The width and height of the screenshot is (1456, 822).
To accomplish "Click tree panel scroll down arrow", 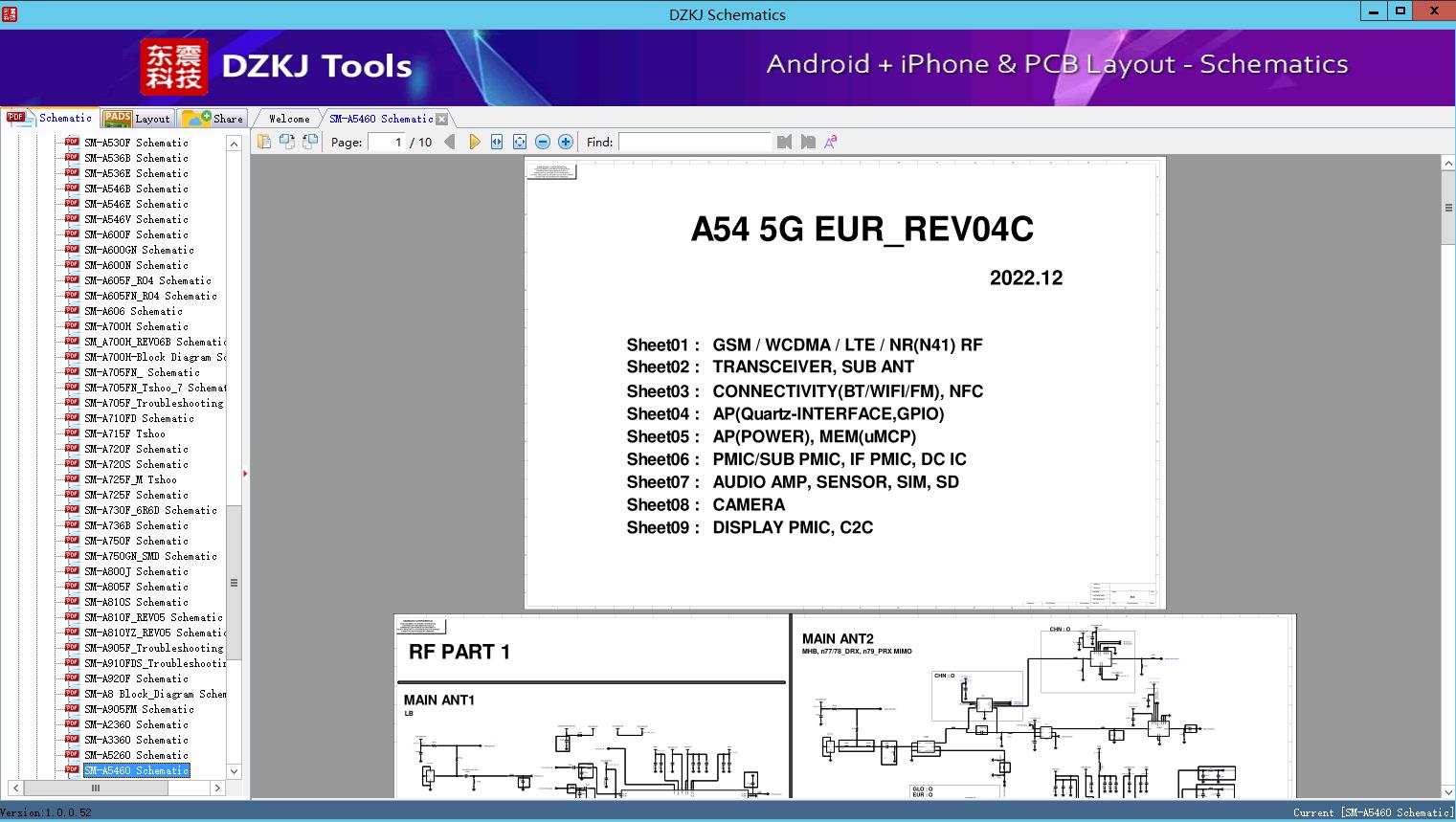I will 234,771.
